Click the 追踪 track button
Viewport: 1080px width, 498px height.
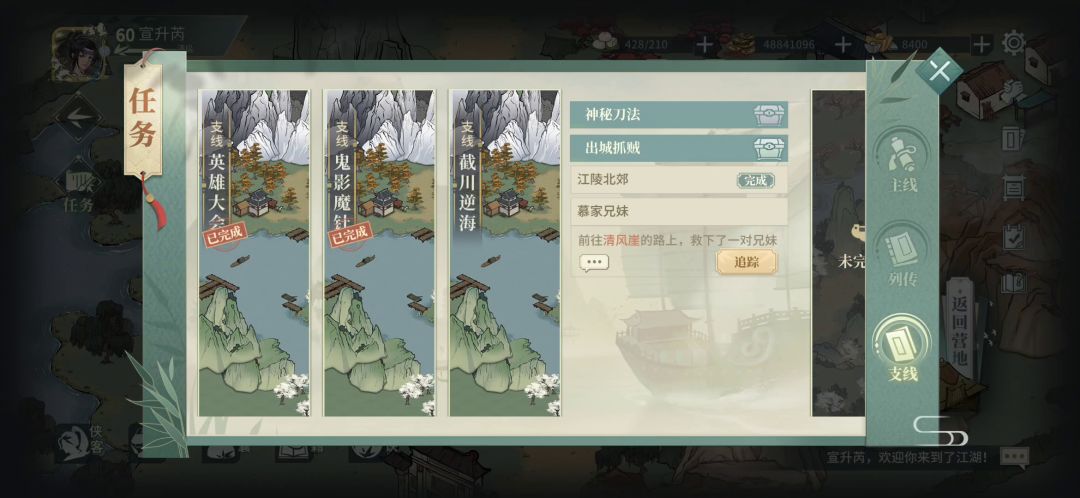[x=747, y=262]
